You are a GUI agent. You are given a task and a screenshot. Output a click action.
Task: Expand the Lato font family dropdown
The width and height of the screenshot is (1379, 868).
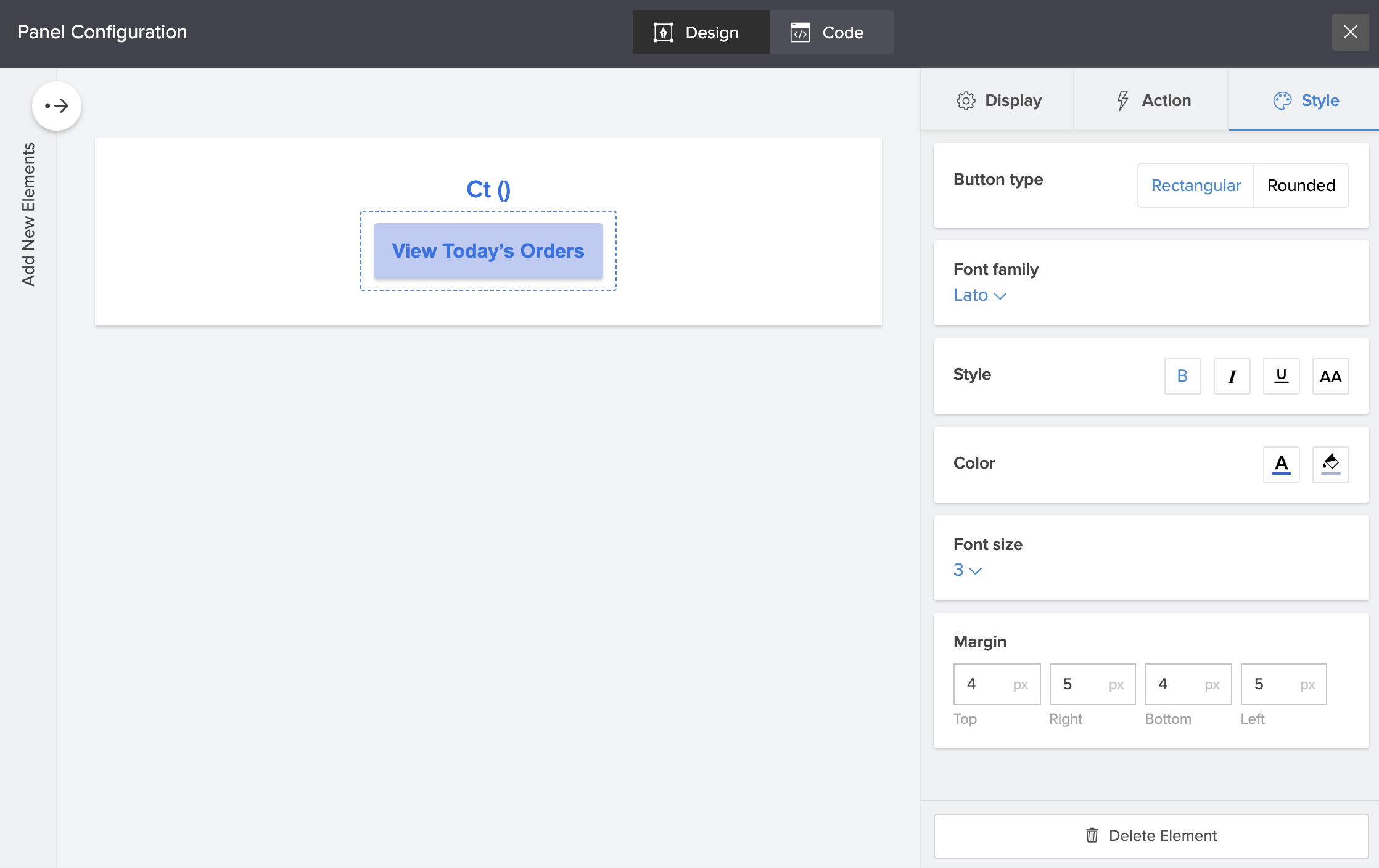coord(979,295)
